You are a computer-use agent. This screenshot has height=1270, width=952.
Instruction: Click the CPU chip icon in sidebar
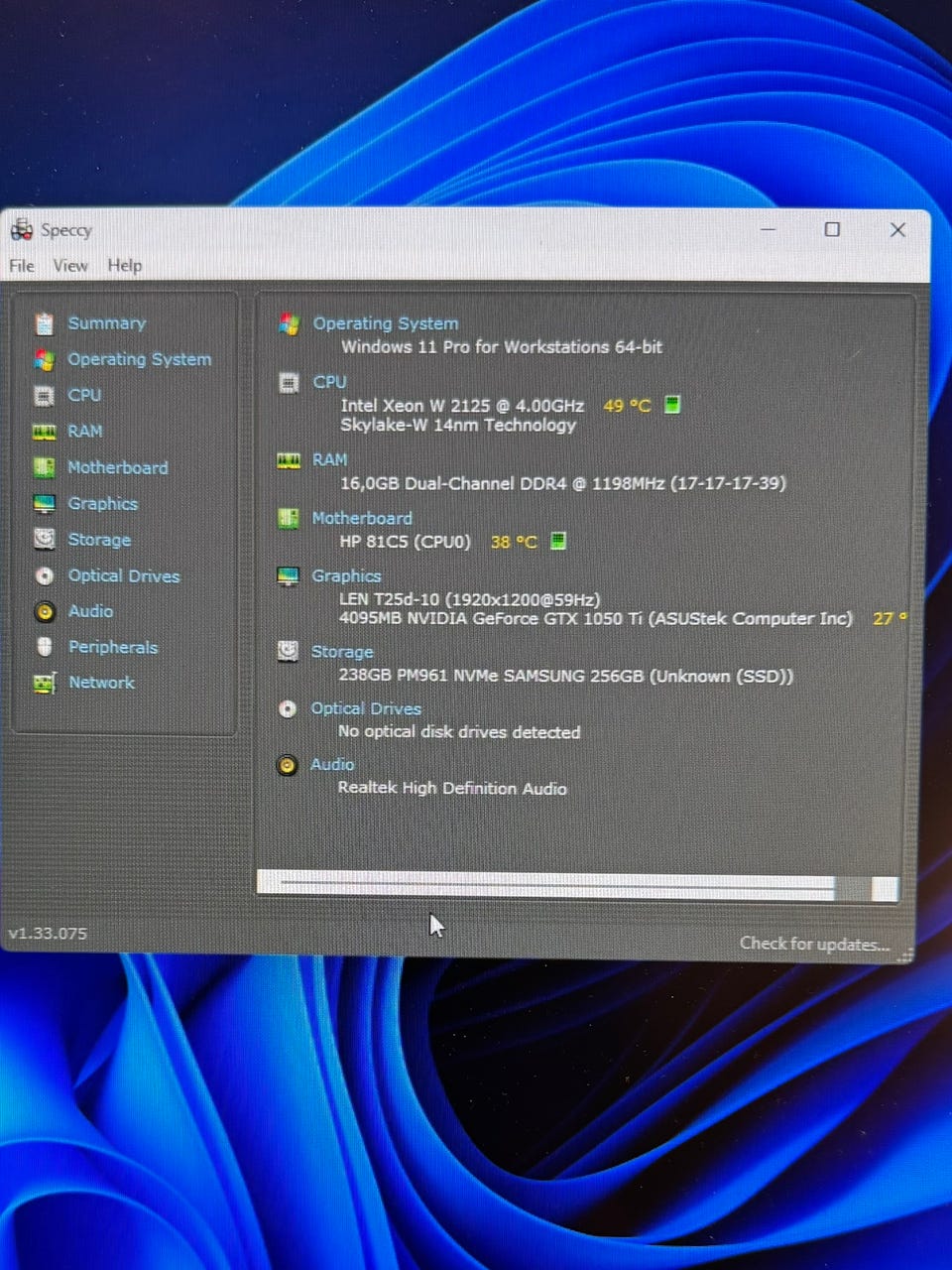point(44,396)
